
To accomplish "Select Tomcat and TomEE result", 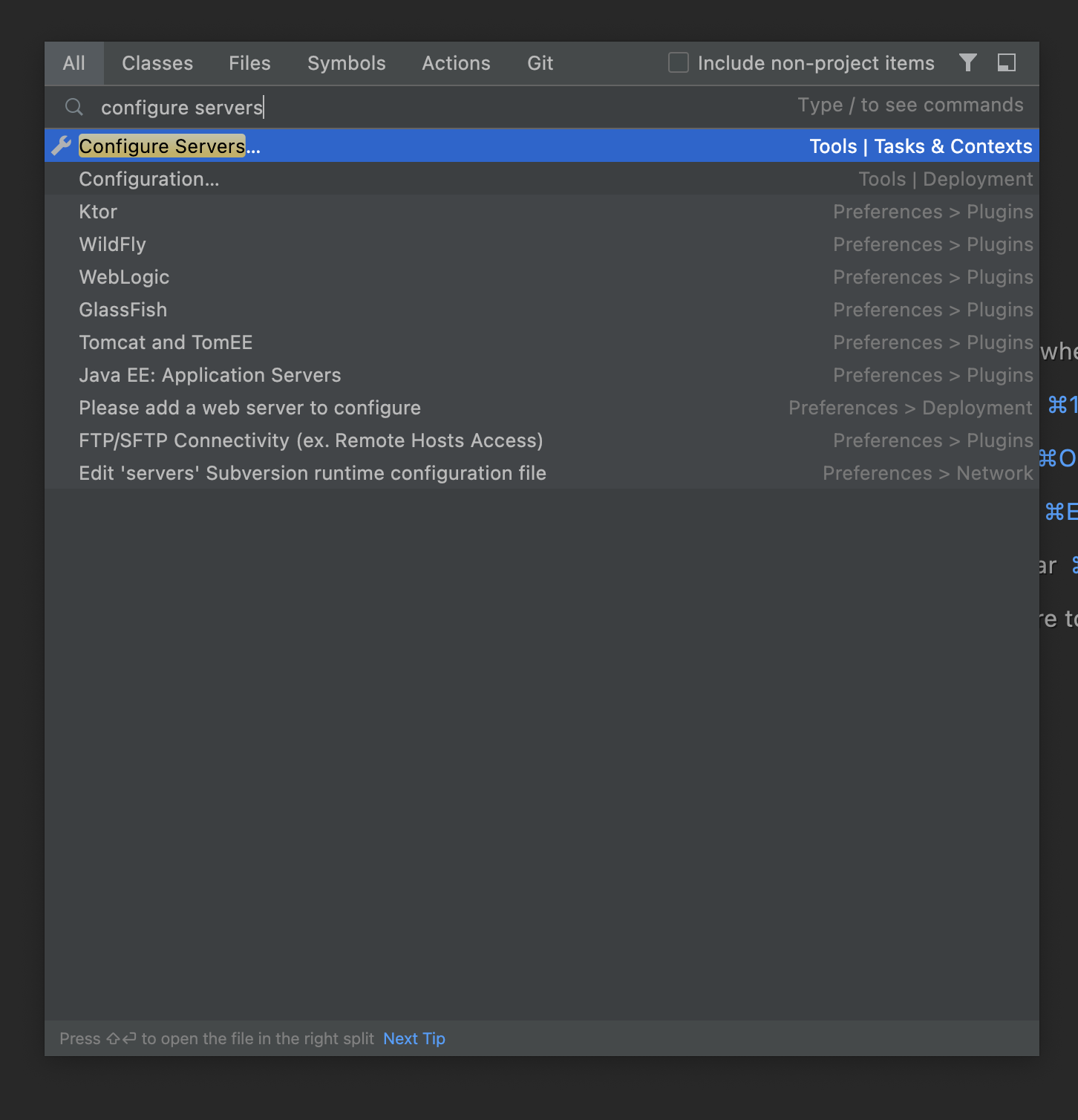I will [x=542, y=342].
